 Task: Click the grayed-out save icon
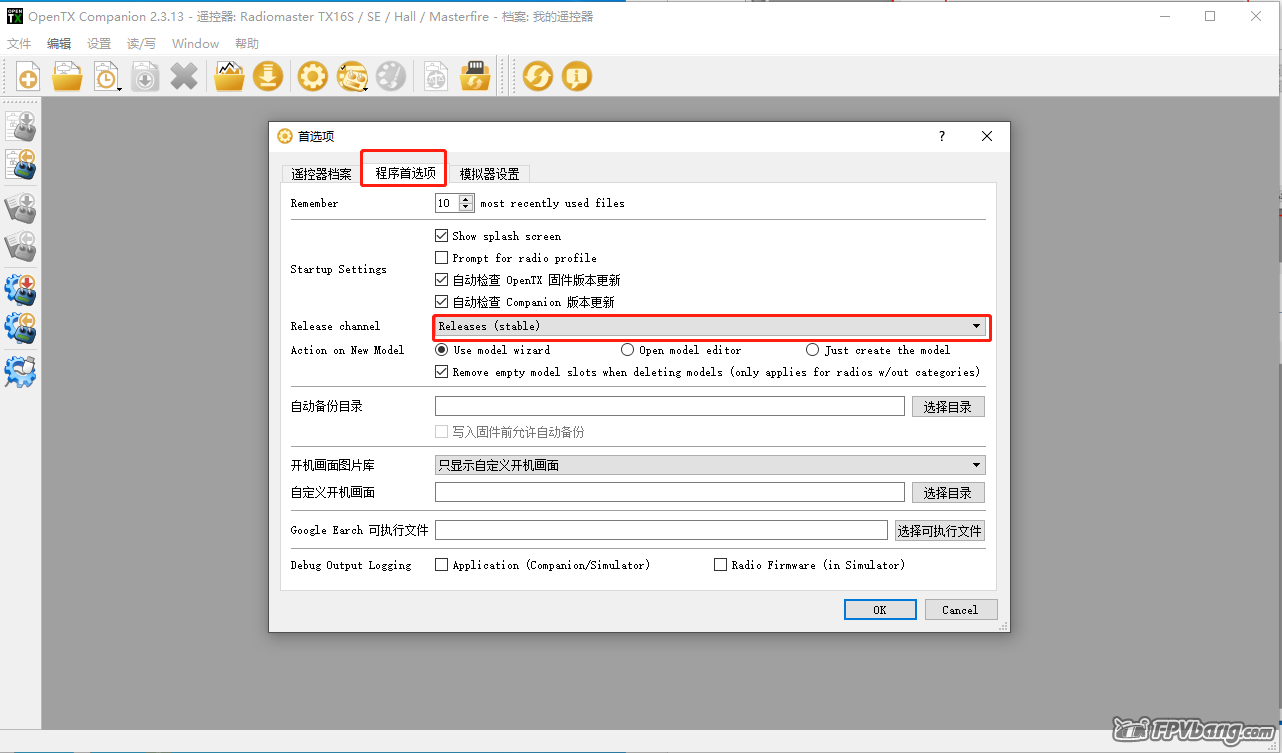tap(145, 76)
